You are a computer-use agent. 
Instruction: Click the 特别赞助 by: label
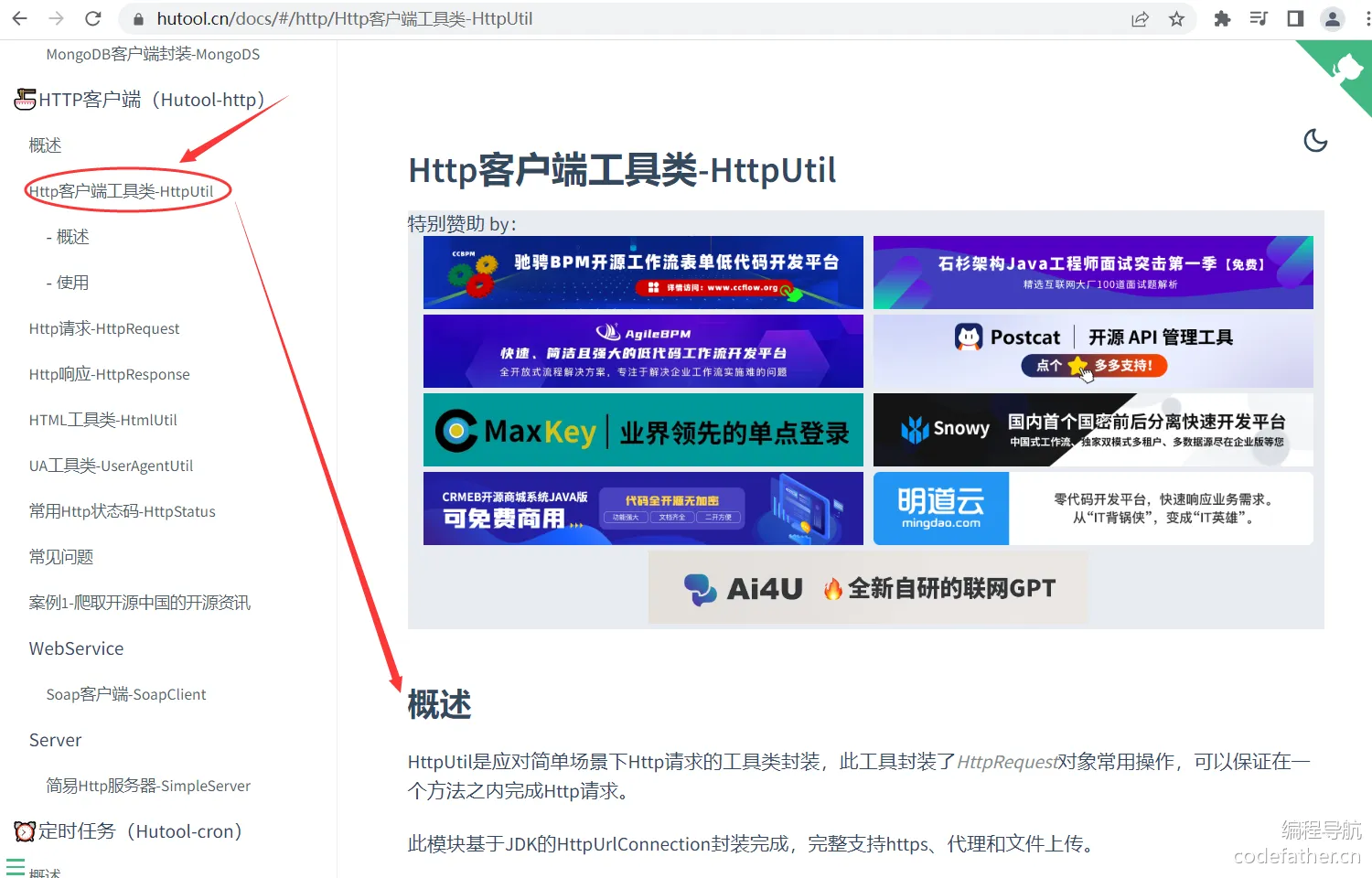coord(462,224)
